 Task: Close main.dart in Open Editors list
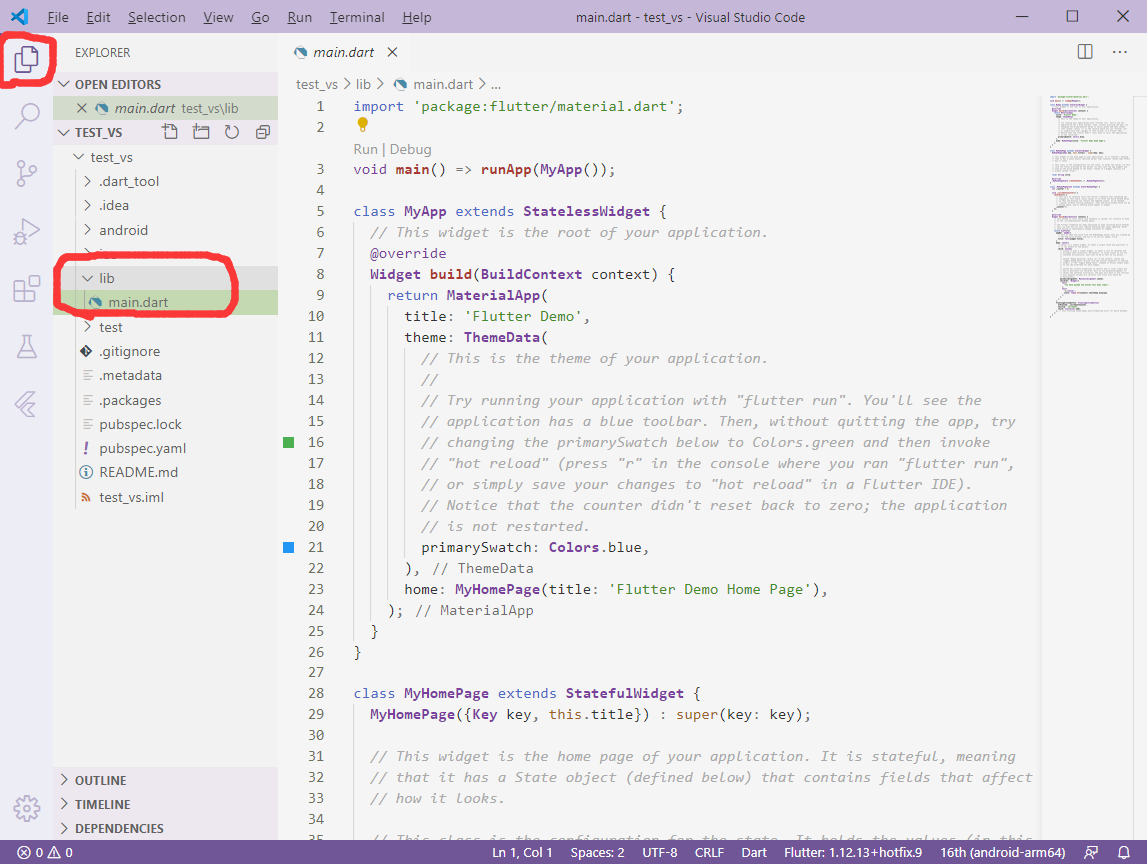coord(82,108)
